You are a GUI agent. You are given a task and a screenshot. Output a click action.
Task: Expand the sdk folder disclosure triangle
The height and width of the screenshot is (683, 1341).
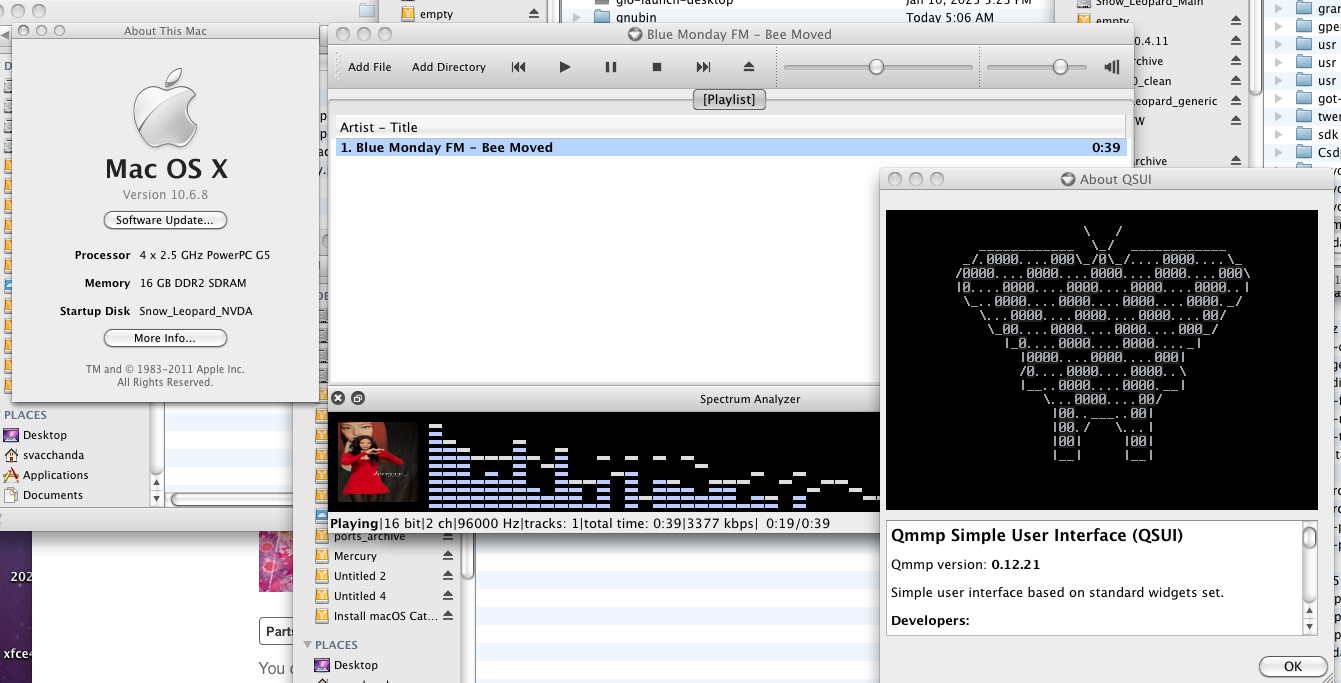tap(1278, 134)
